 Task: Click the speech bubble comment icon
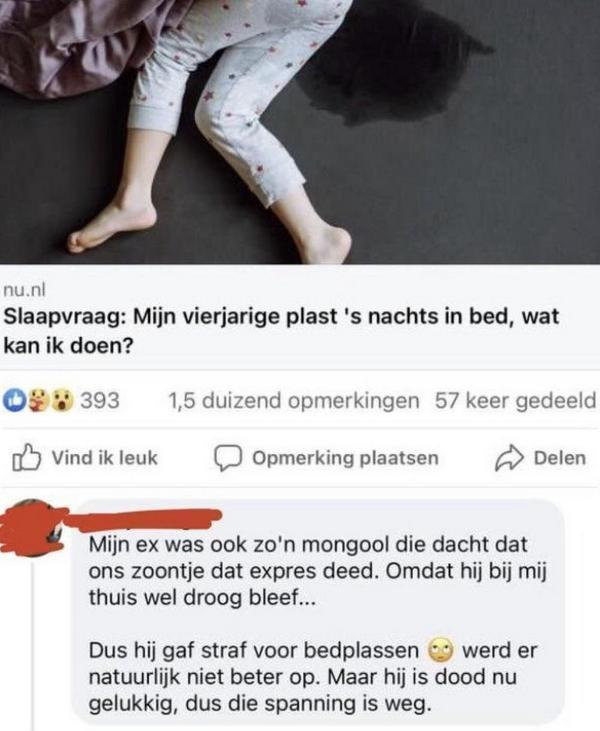pyautogui.click(x=228, y=458)
